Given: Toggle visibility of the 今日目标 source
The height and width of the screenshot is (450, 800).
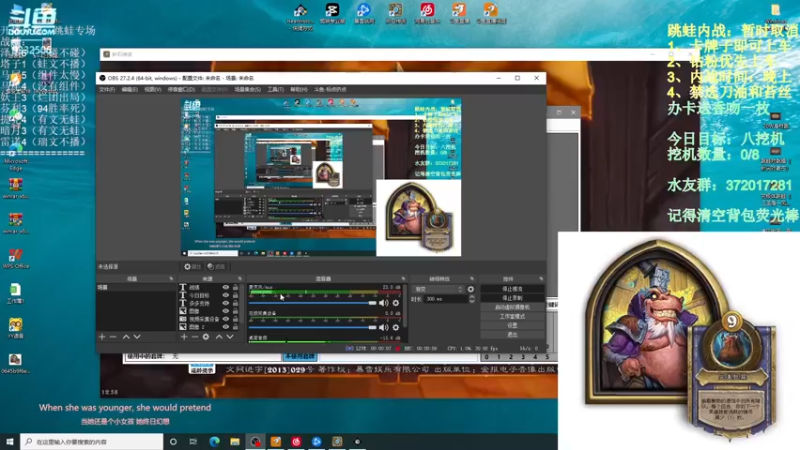Looking at the screenshot, I should click(225, 295).
